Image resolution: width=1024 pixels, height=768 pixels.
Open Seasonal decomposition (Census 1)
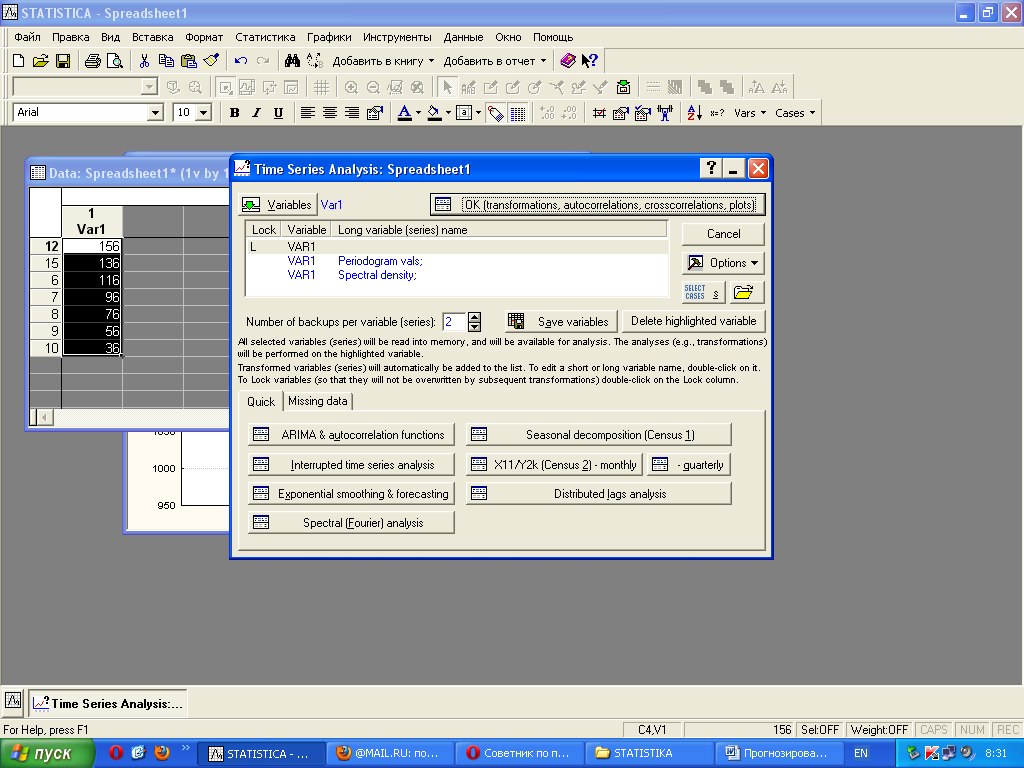pyautogui.click(x=599, y=435)
